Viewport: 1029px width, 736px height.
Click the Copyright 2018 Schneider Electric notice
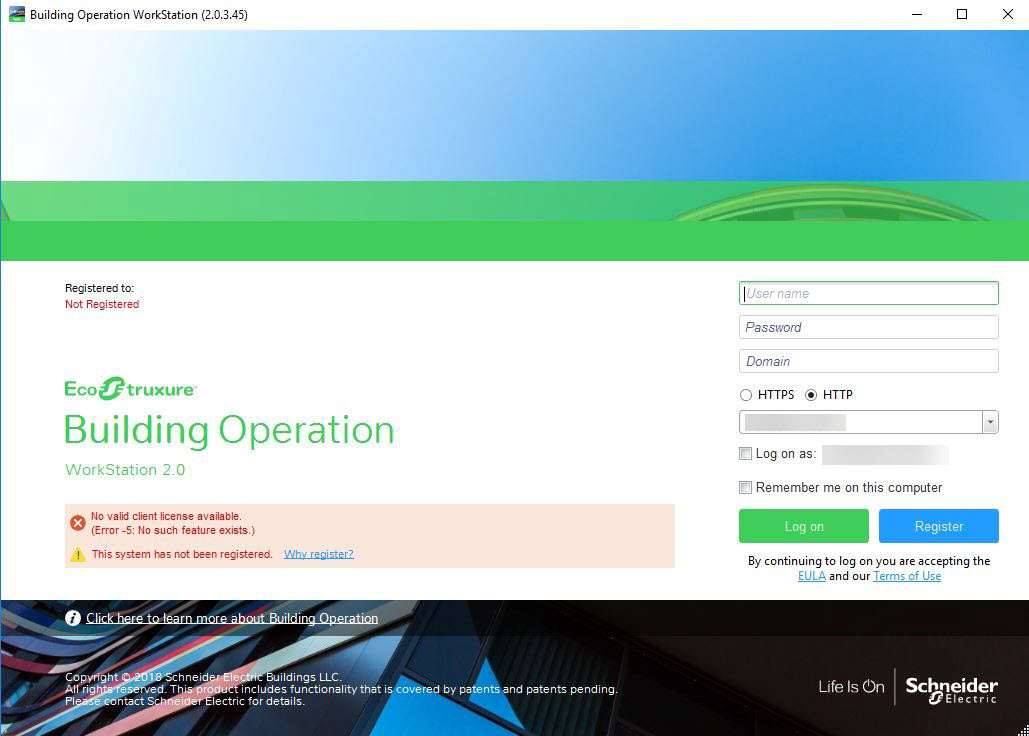[203, 677]
